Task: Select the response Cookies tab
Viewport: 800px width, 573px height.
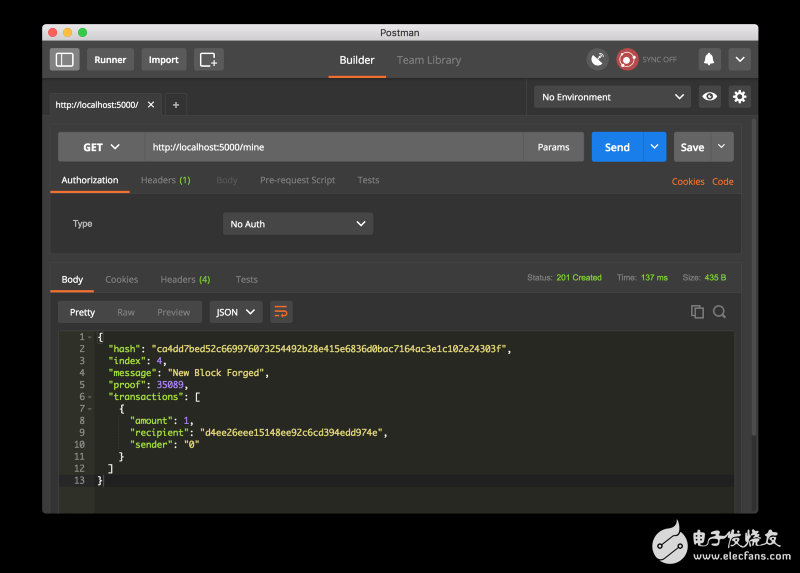Action: tap(121, 280)
